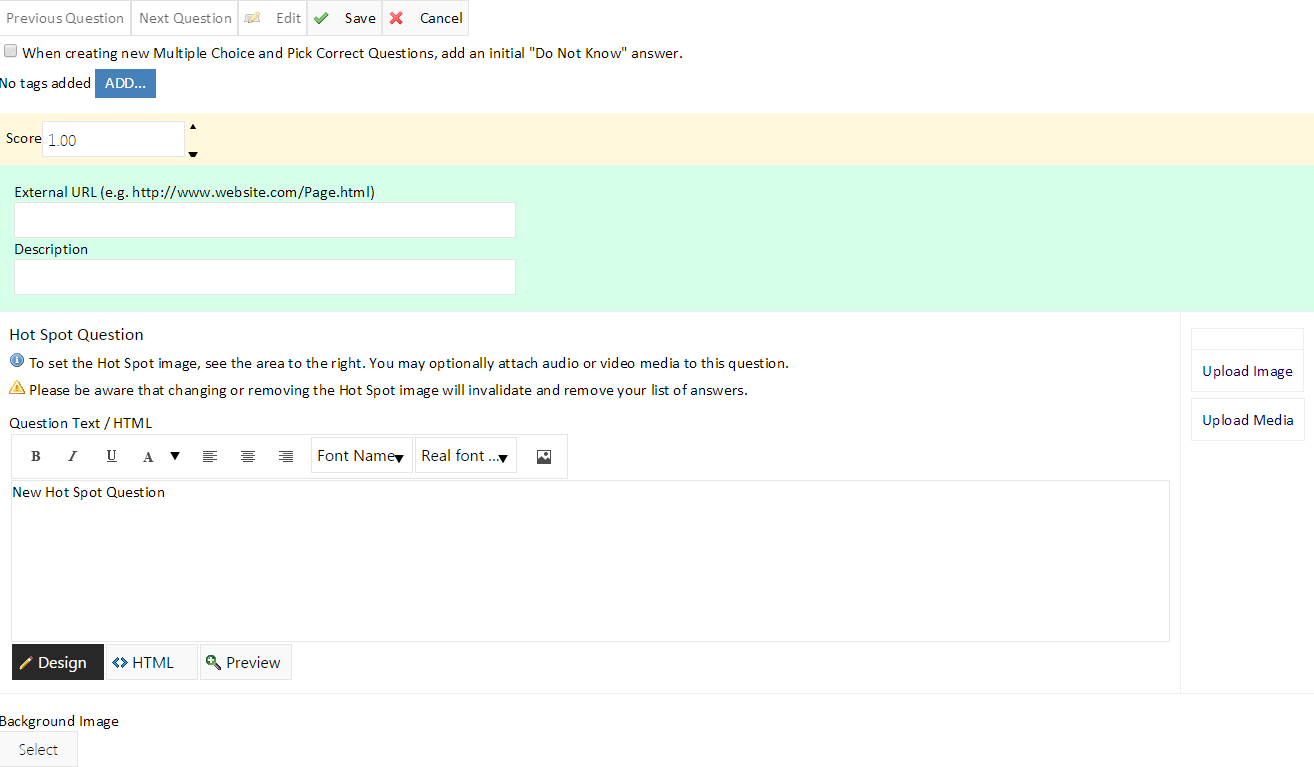Screen dimensions: 1314x767
Task: Open the font color dropdown arrow
Action: point(175,456)
